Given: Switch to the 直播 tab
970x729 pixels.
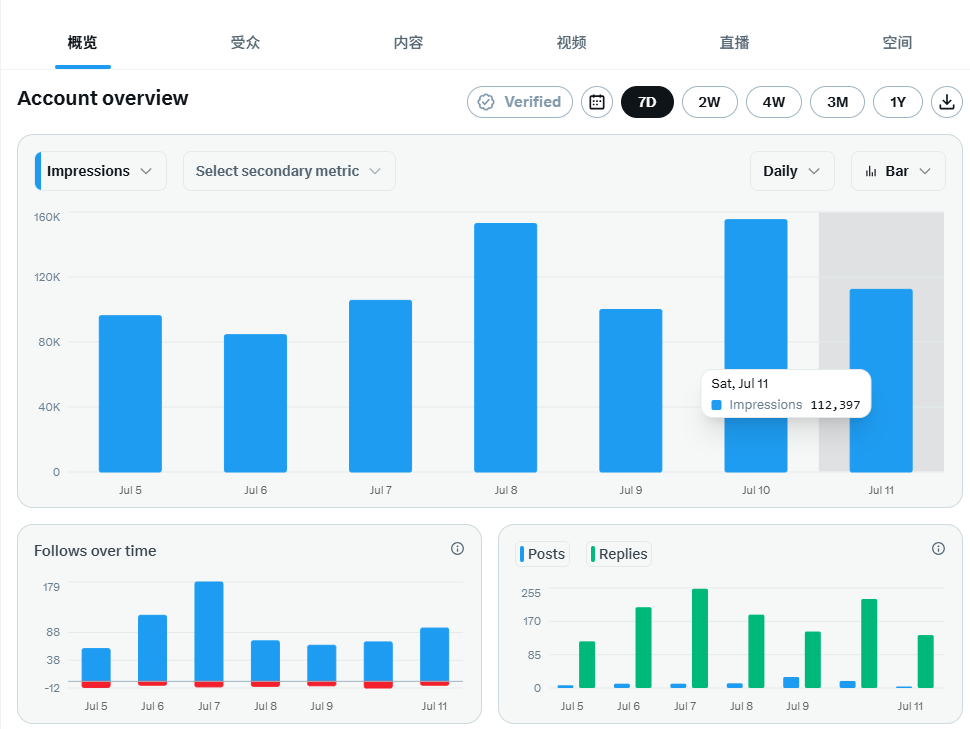Looking at the screenshot, I should [x=734, y=43].
